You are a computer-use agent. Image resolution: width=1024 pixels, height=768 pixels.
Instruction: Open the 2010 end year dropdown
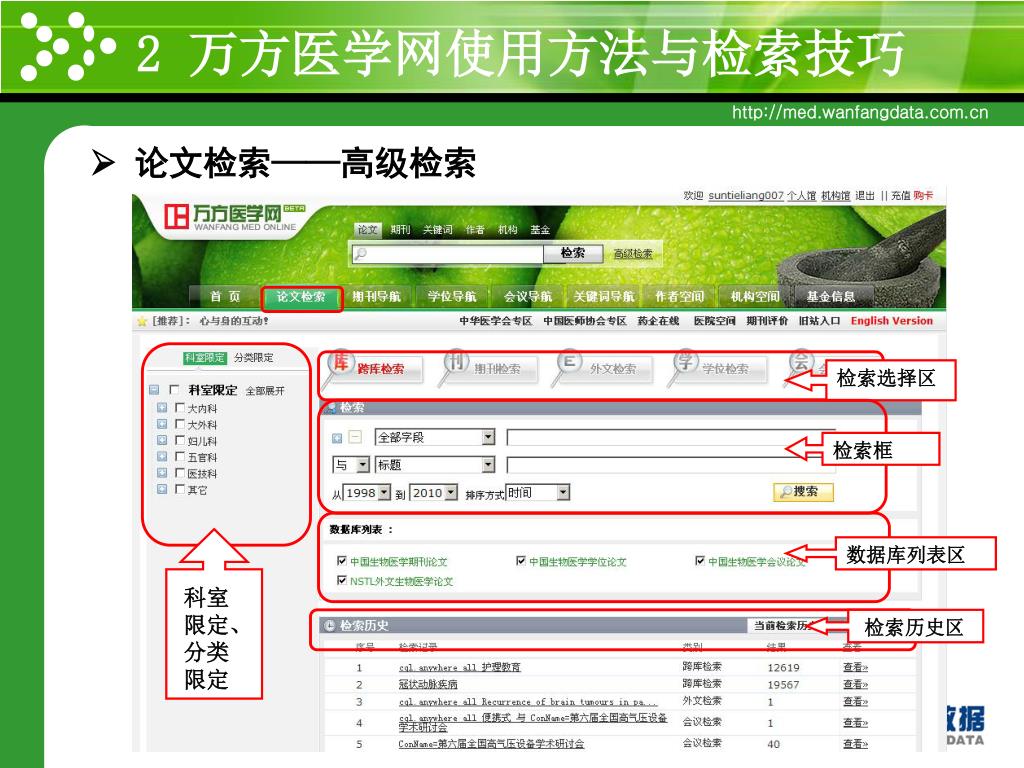tap(434, 492)
